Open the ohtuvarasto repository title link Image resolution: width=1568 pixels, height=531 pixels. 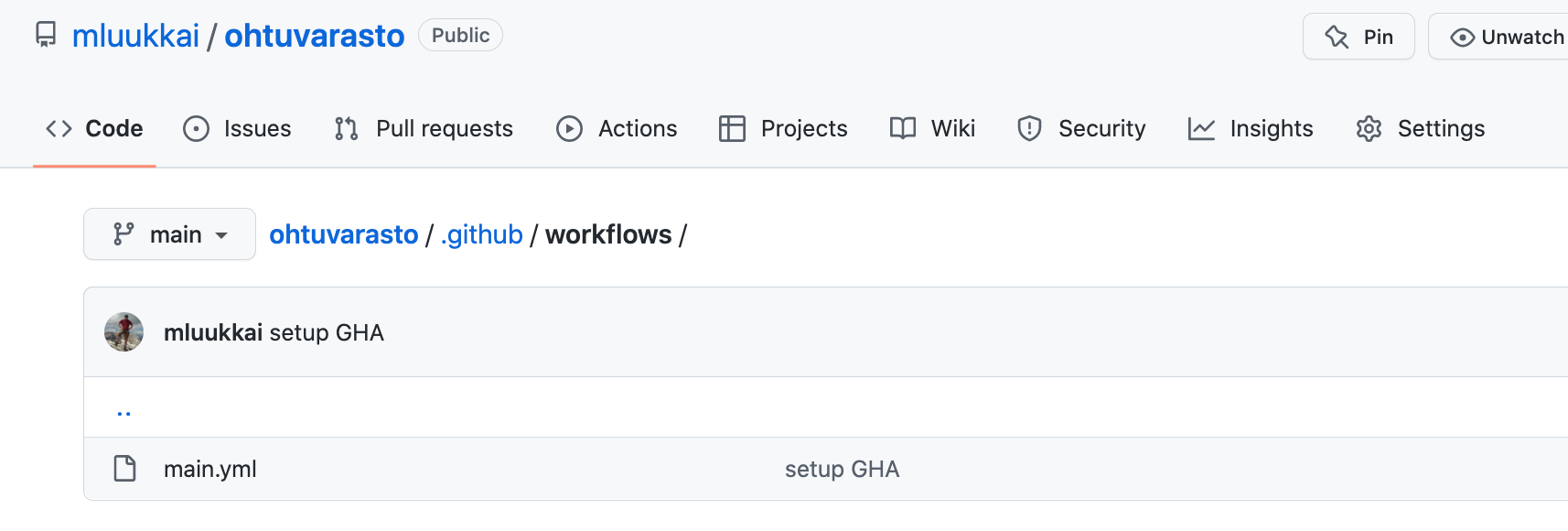314,36
